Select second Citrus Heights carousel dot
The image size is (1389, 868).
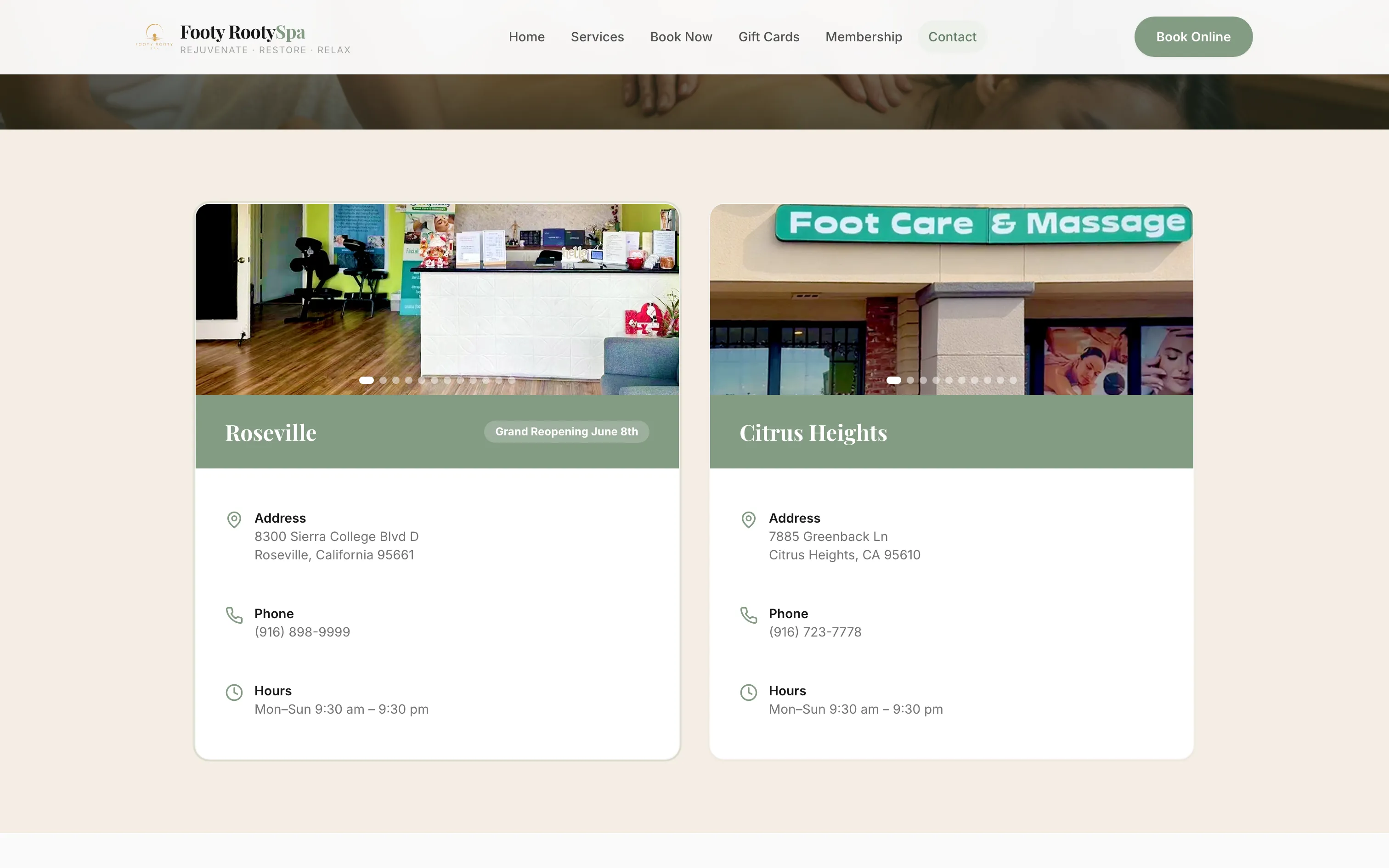[x=910, y=380]
